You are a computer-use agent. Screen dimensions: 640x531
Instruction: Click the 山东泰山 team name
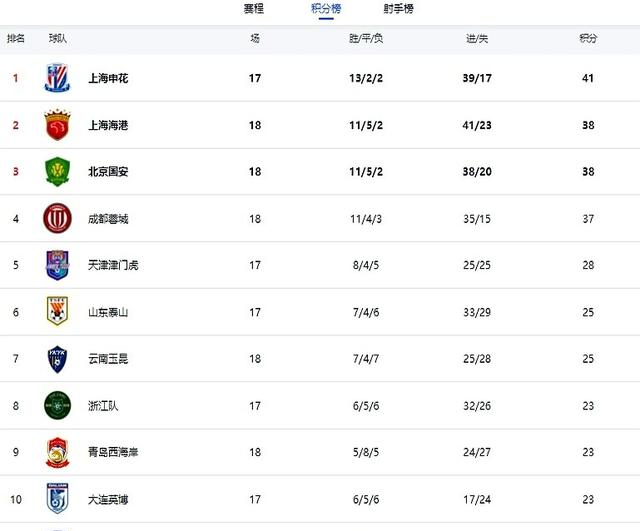108,312
